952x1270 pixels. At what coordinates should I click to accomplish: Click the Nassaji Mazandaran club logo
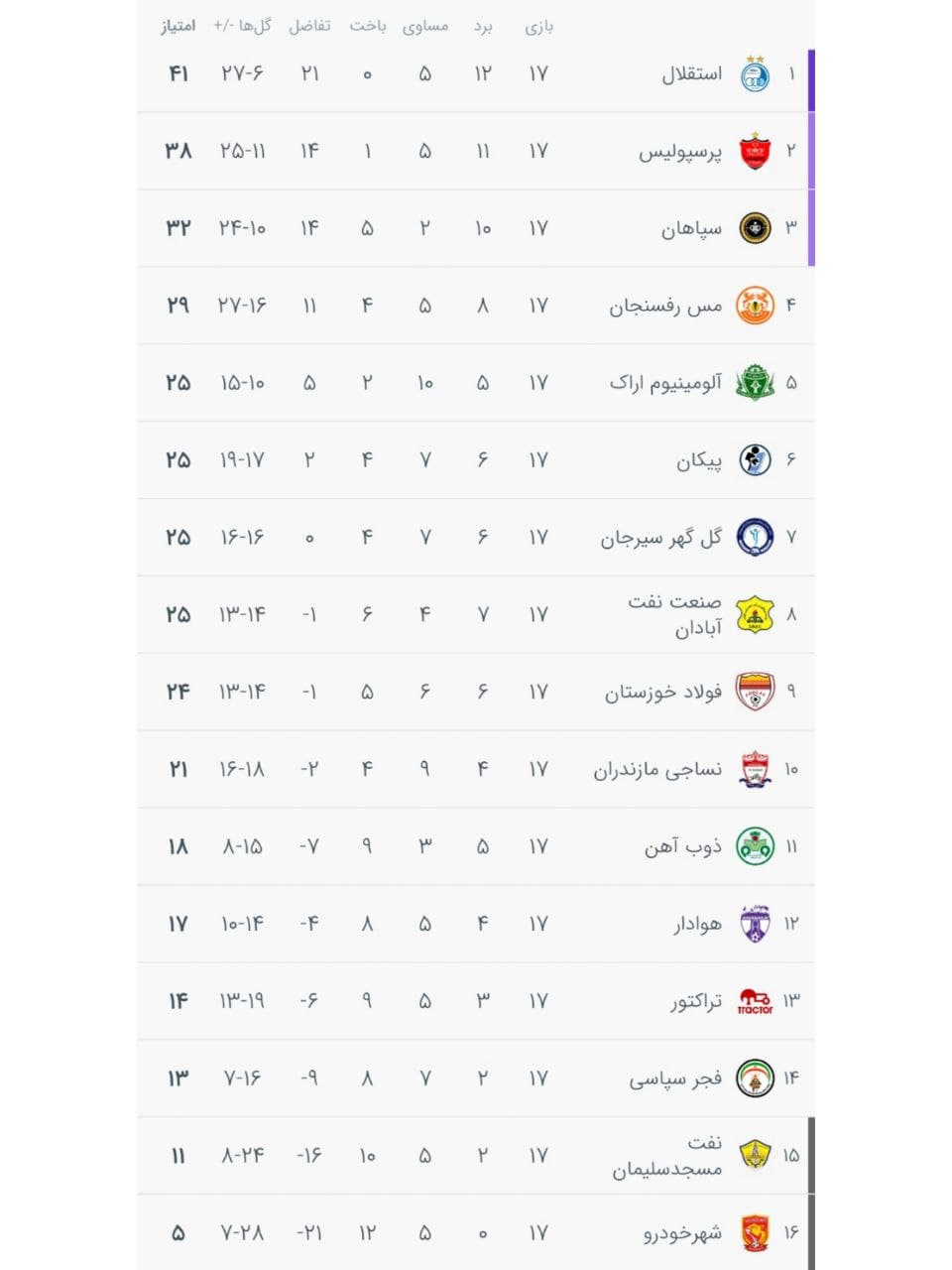(x=756, y=770)
